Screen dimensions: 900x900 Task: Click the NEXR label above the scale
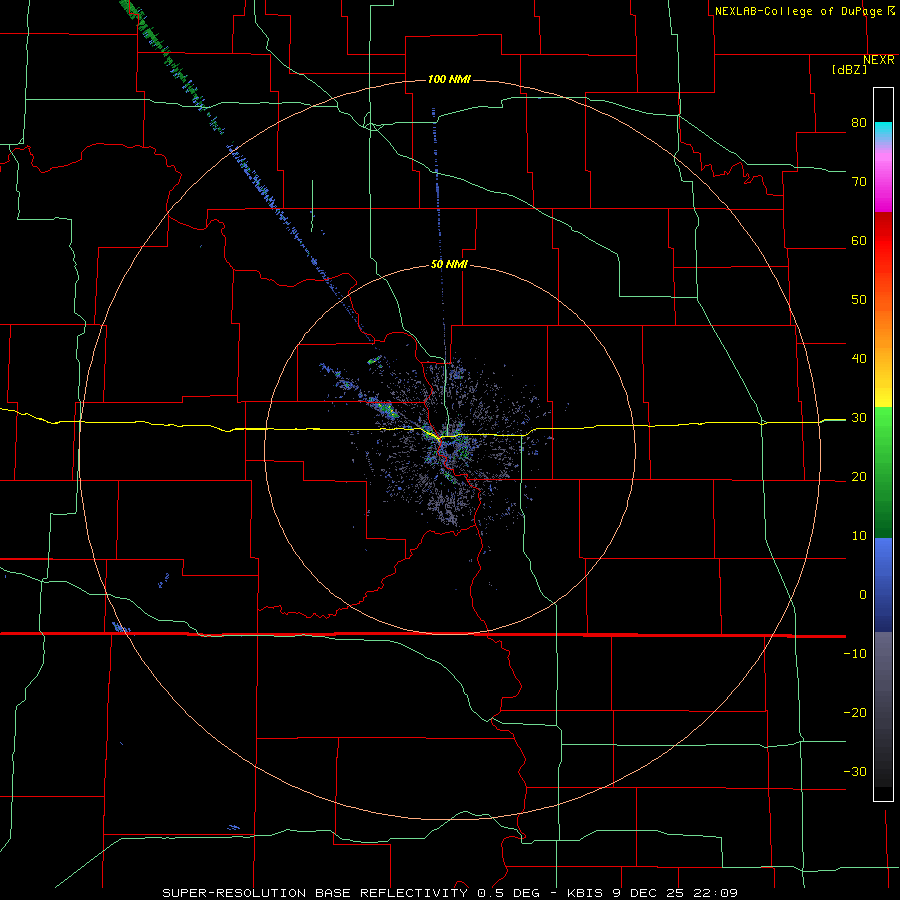coord(879,60)
